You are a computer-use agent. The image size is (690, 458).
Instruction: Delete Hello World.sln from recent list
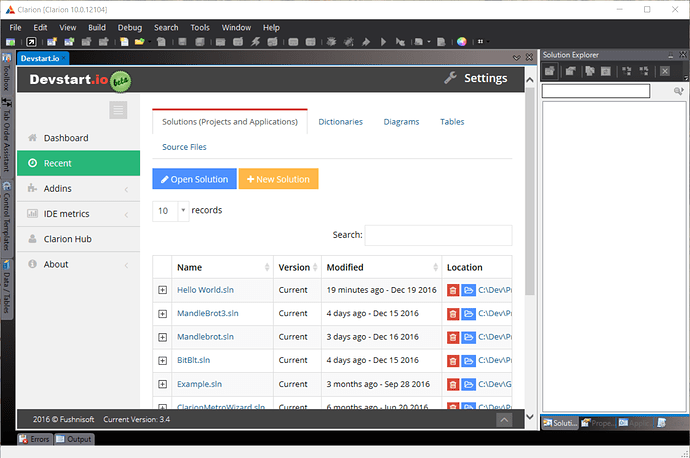click(453, 290)
